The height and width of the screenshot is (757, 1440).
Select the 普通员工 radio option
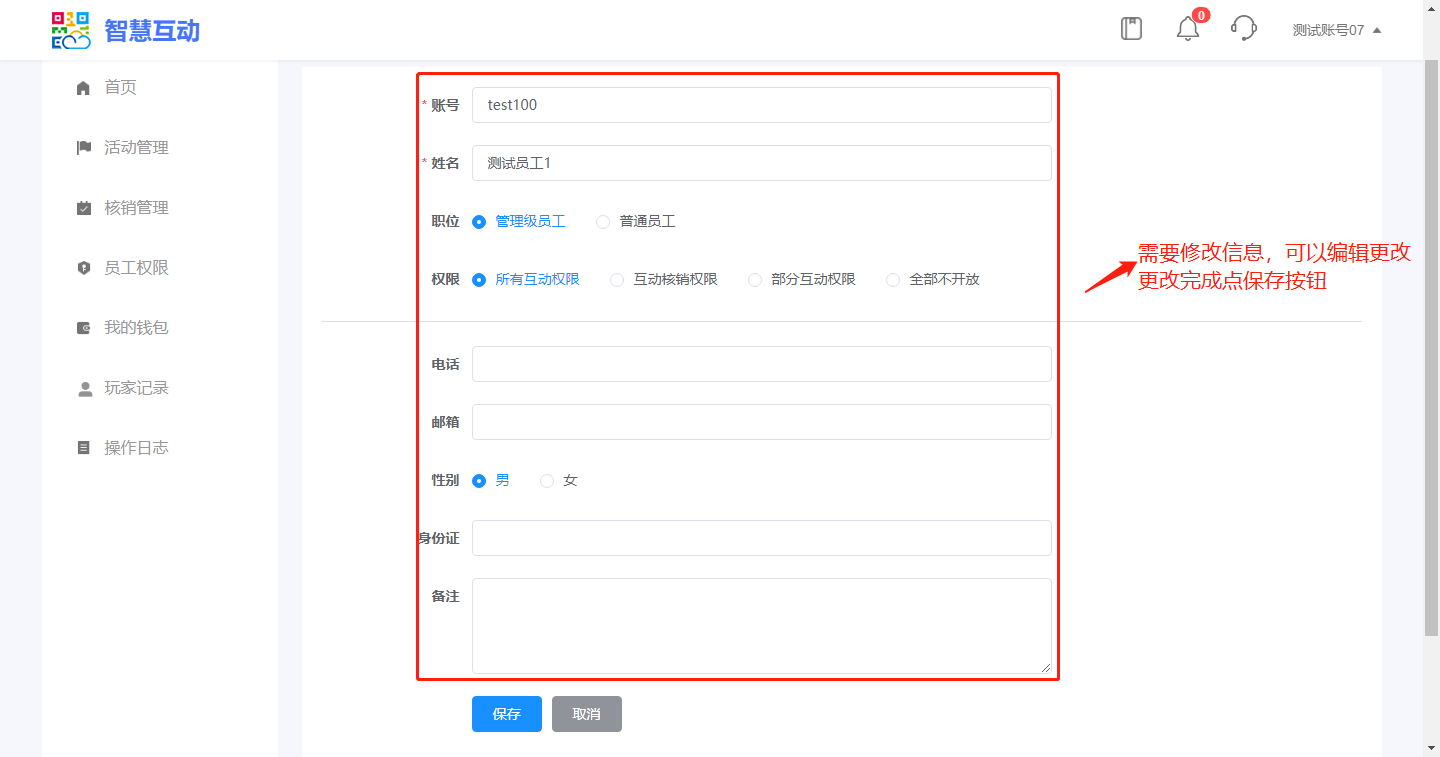pos(603,222)
